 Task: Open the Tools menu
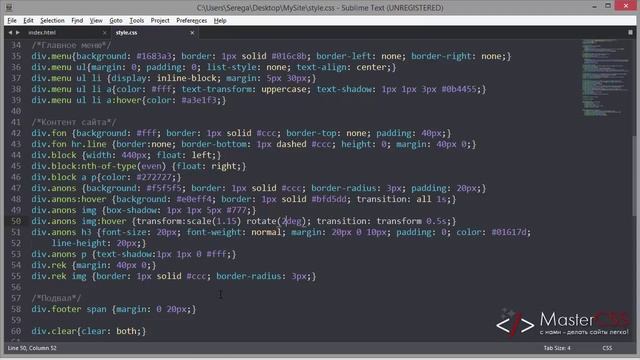[x=137, y=20]
